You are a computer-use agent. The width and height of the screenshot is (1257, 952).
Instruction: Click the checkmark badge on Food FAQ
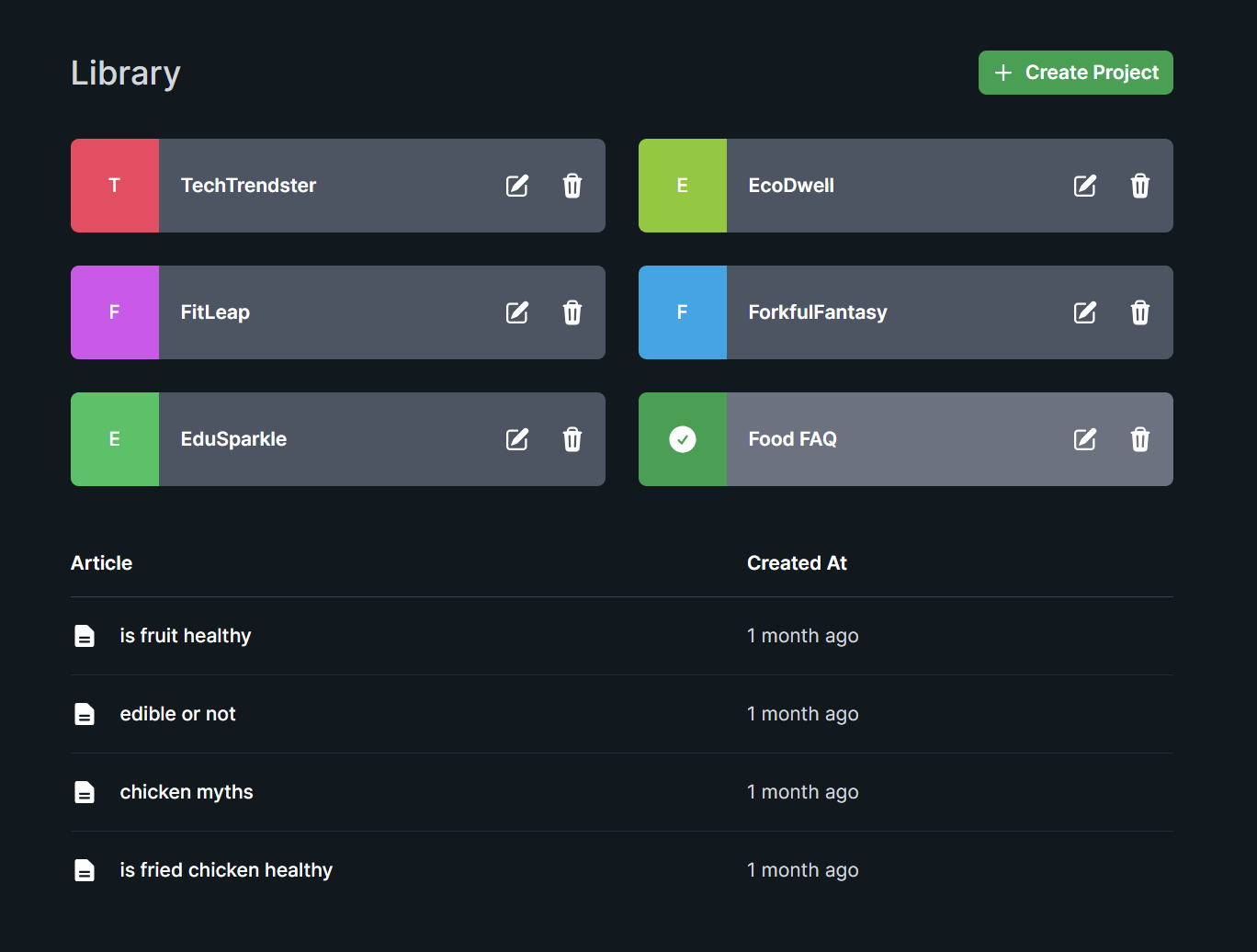pyautogui.click(x=683, y=439)
